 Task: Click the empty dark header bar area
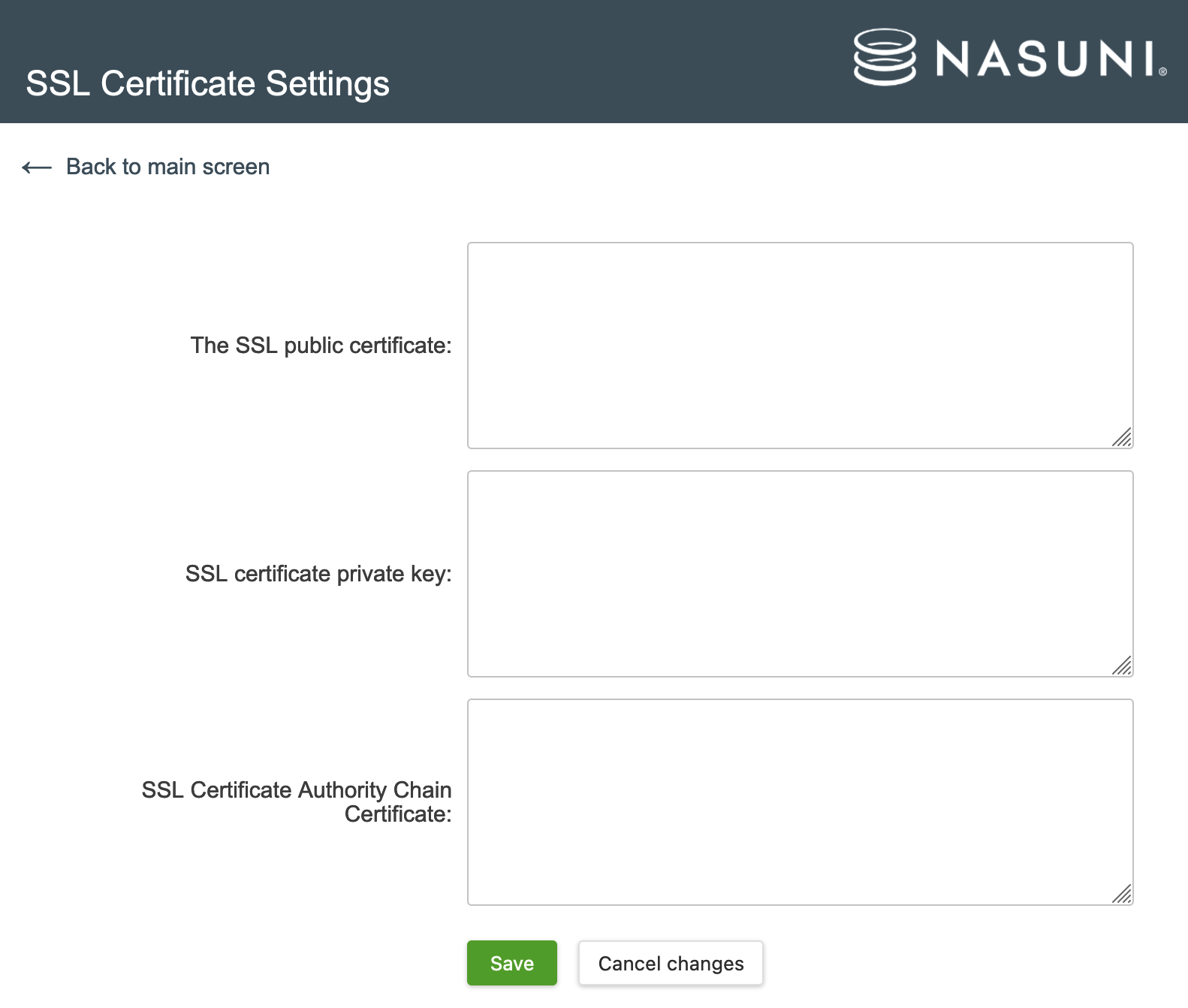click(x=601, y=60)
